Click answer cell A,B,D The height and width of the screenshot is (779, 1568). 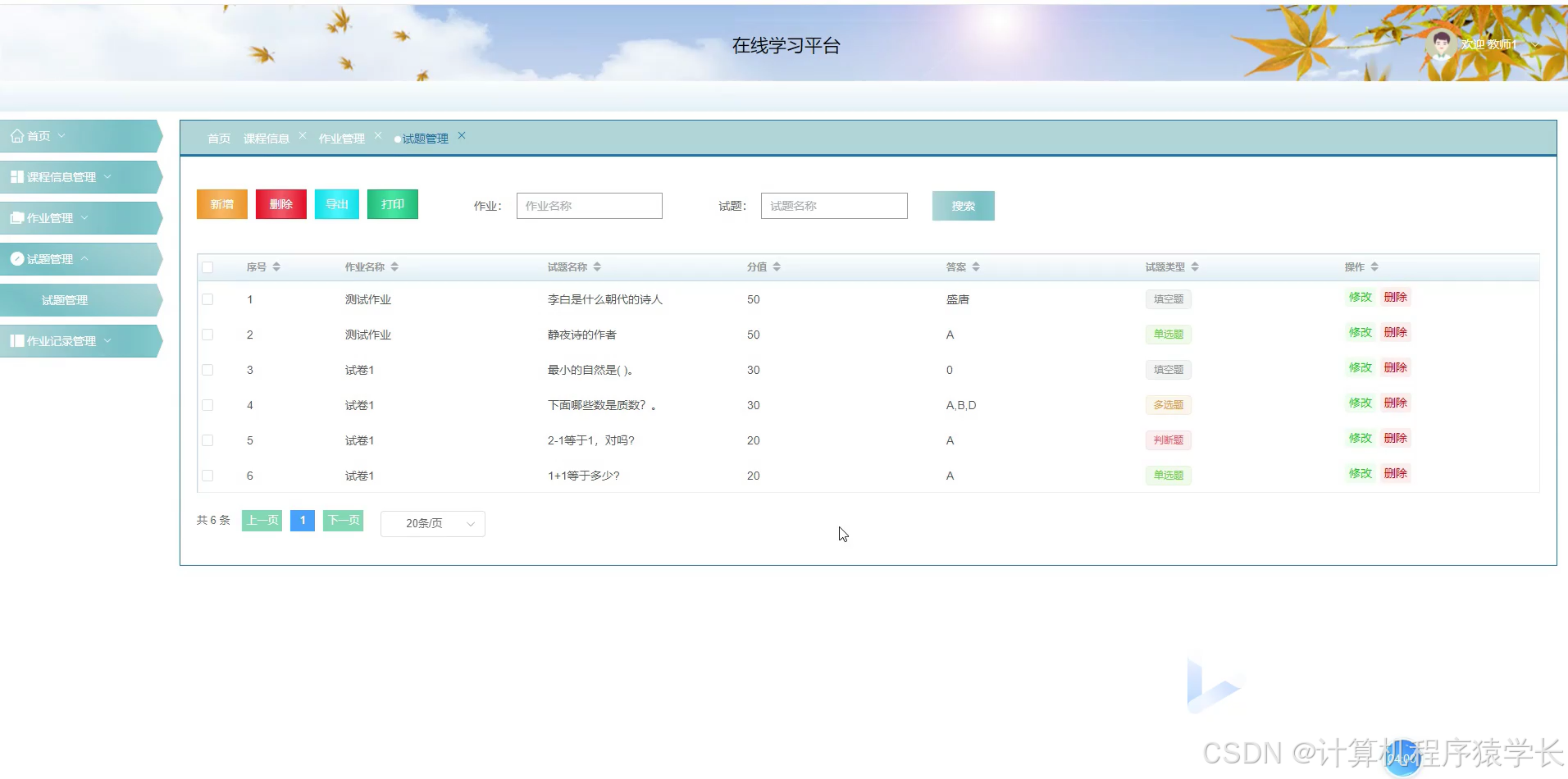tap(961, 405)
